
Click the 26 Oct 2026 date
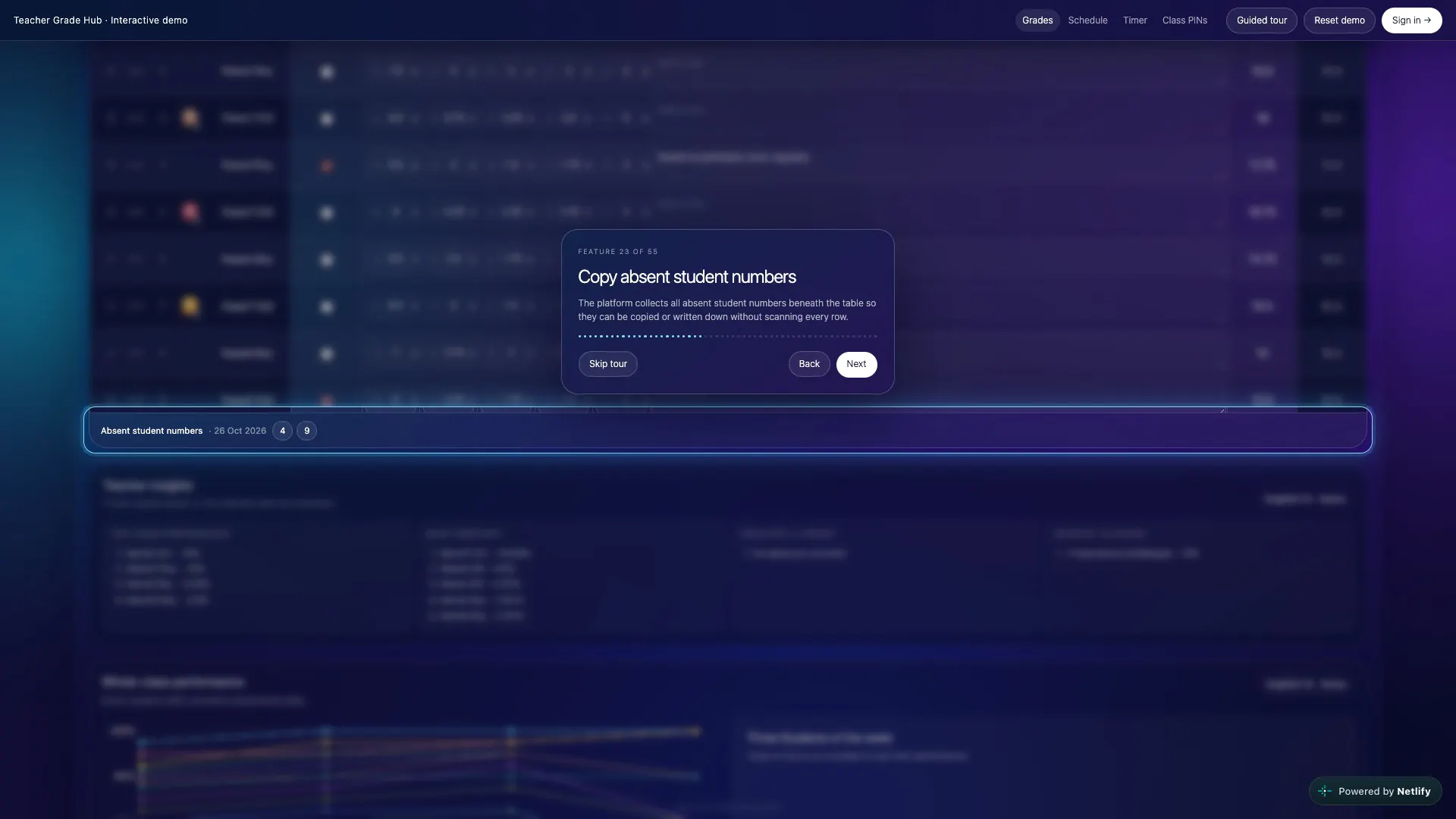click(x=240, y=431)
